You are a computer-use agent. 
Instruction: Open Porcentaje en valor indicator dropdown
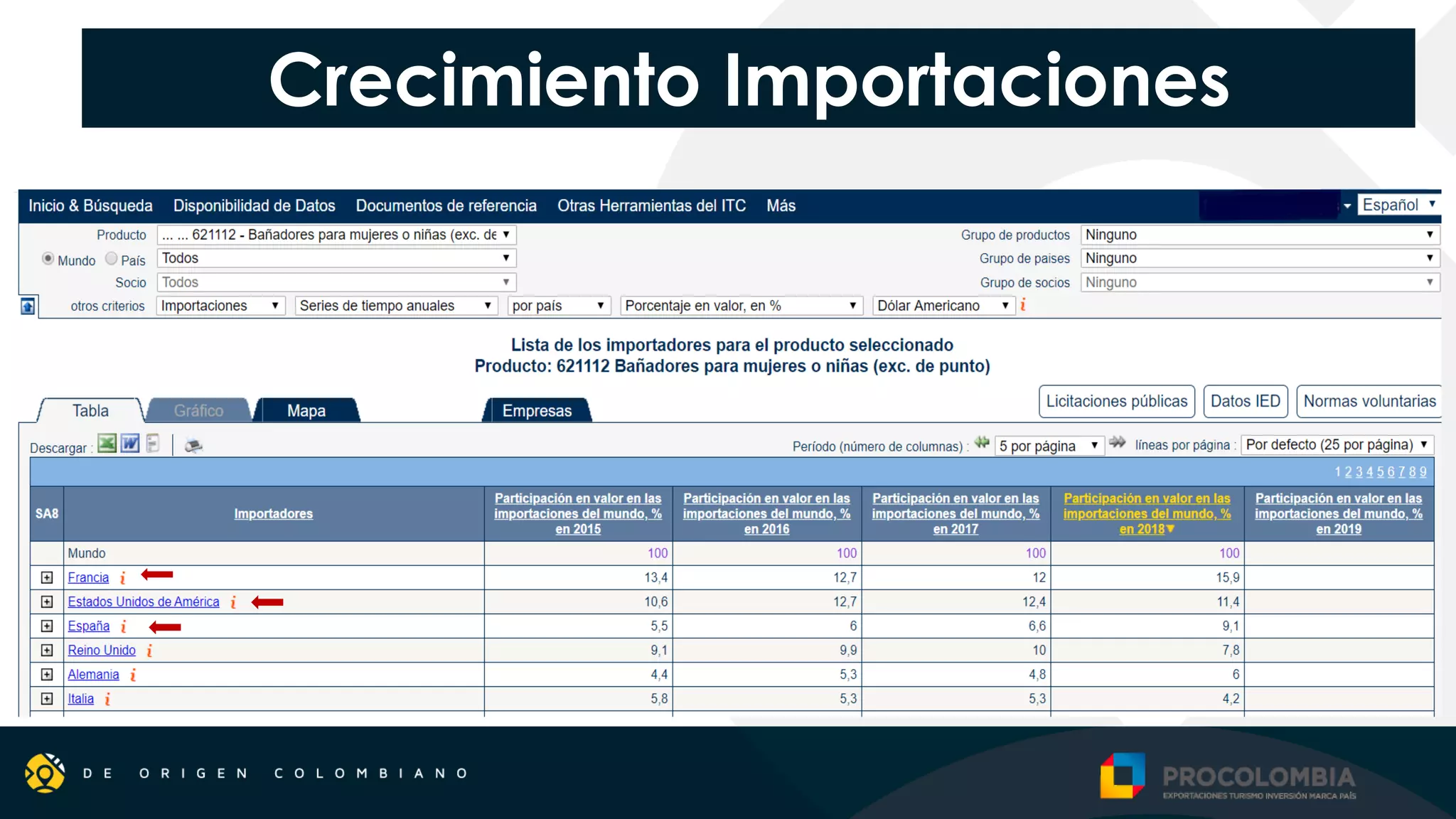point(742,306)
